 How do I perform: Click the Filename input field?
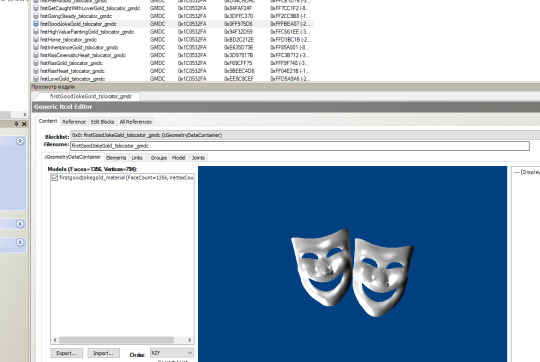(x=300, y=146)
